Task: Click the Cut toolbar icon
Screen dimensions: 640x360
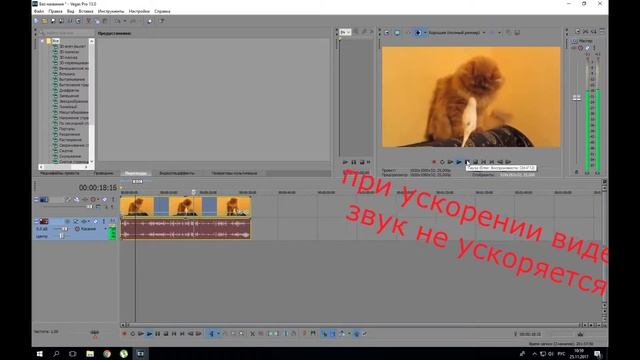Action: pos(89,21)
